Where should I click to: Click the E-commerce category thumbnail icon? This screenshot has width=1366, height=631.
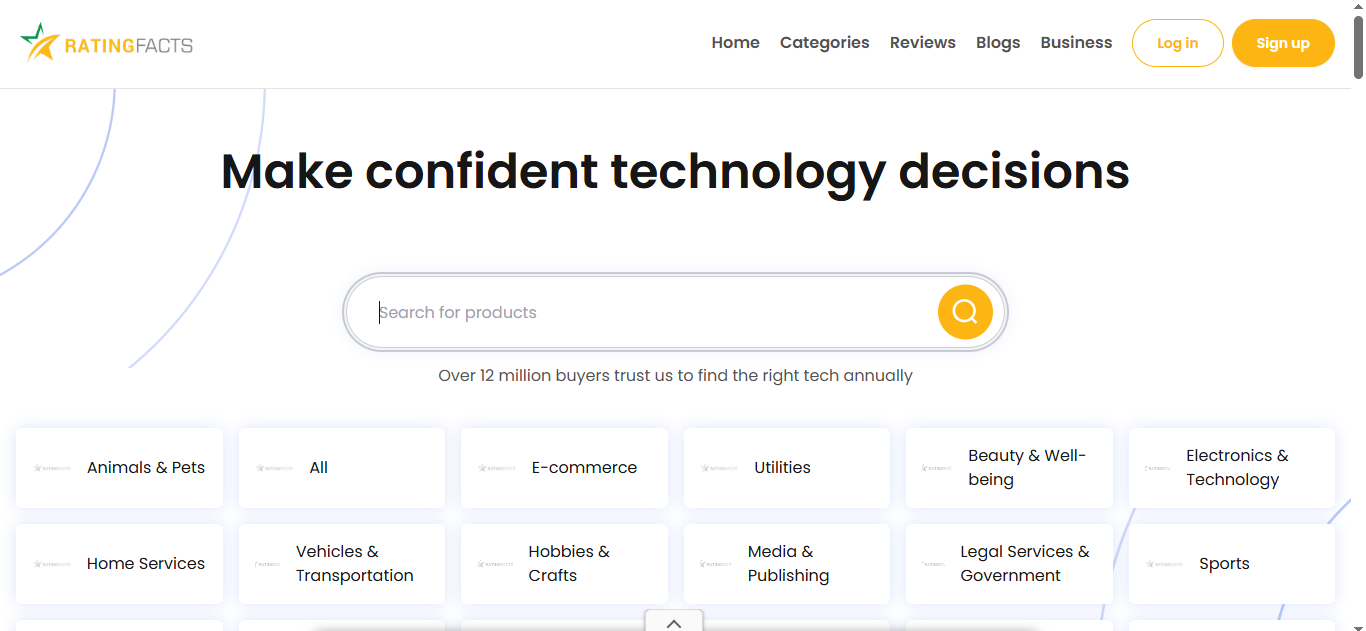496,467
